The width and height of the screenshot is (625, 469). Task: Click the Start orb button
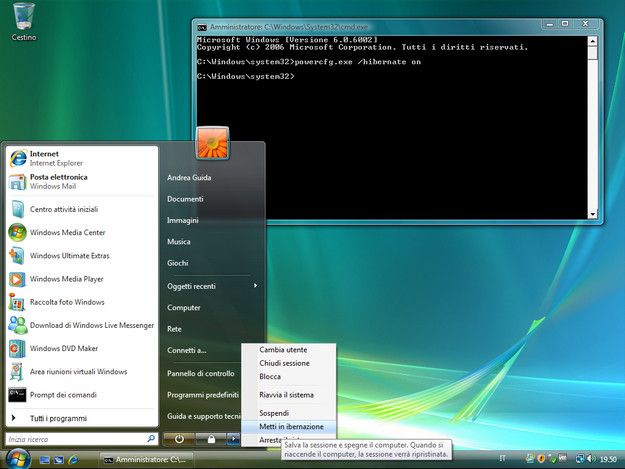pyautogui.click(x=17, y=459)
